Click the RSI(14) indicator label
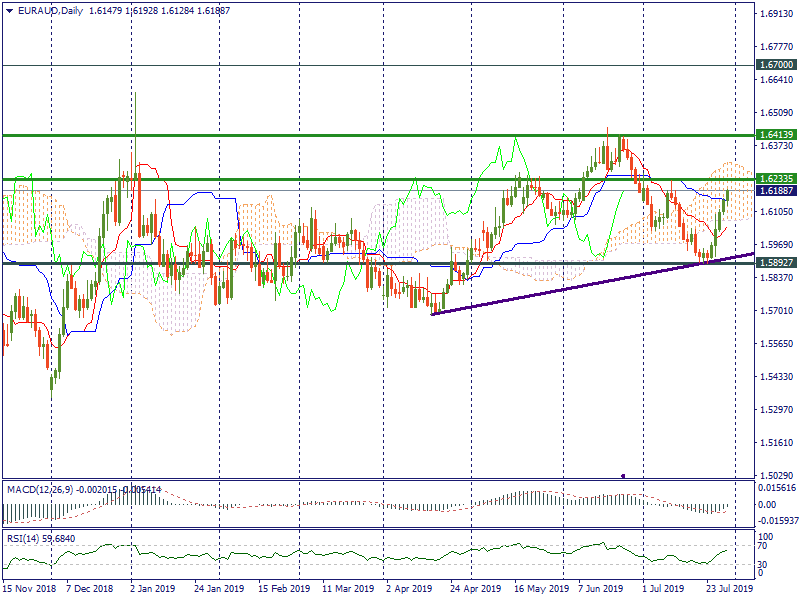The height and width of the screenshot is (600, 800). (26, 538)
